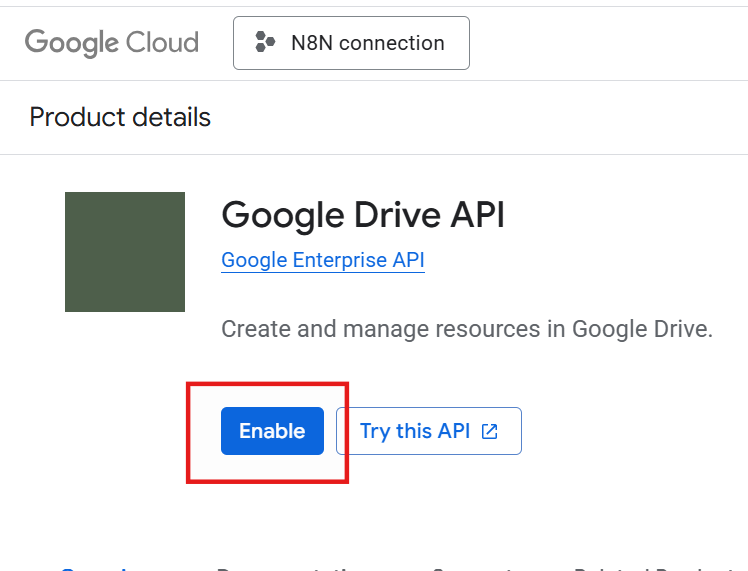
Task: Click the Google Drive API product logo
Action: tap(125, 252)
